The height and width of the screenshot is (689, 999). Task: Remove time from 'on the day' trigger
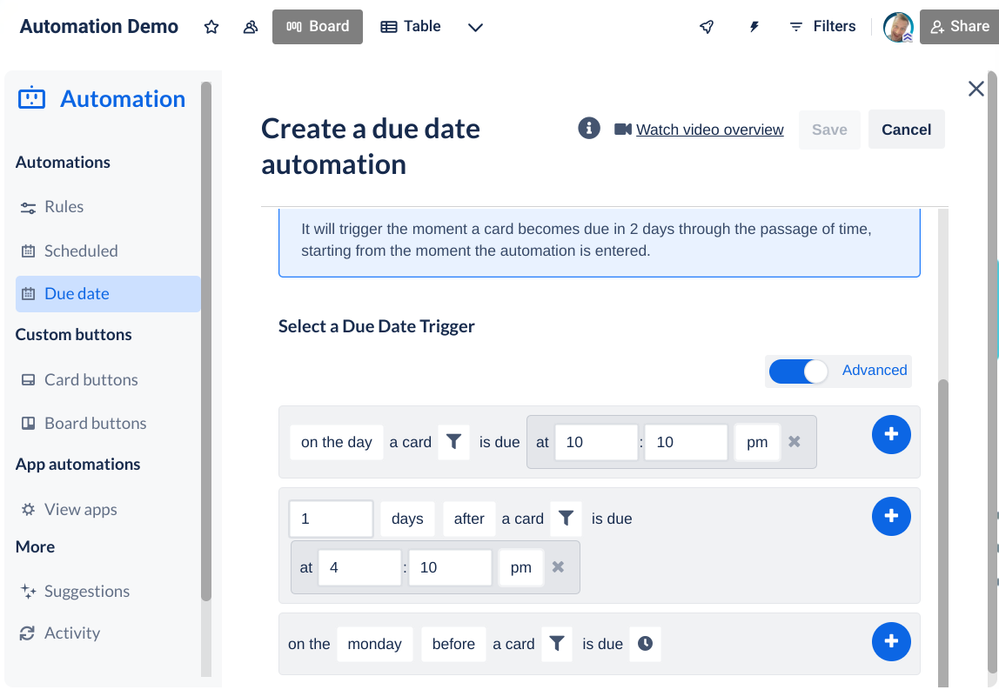point(794,441)
